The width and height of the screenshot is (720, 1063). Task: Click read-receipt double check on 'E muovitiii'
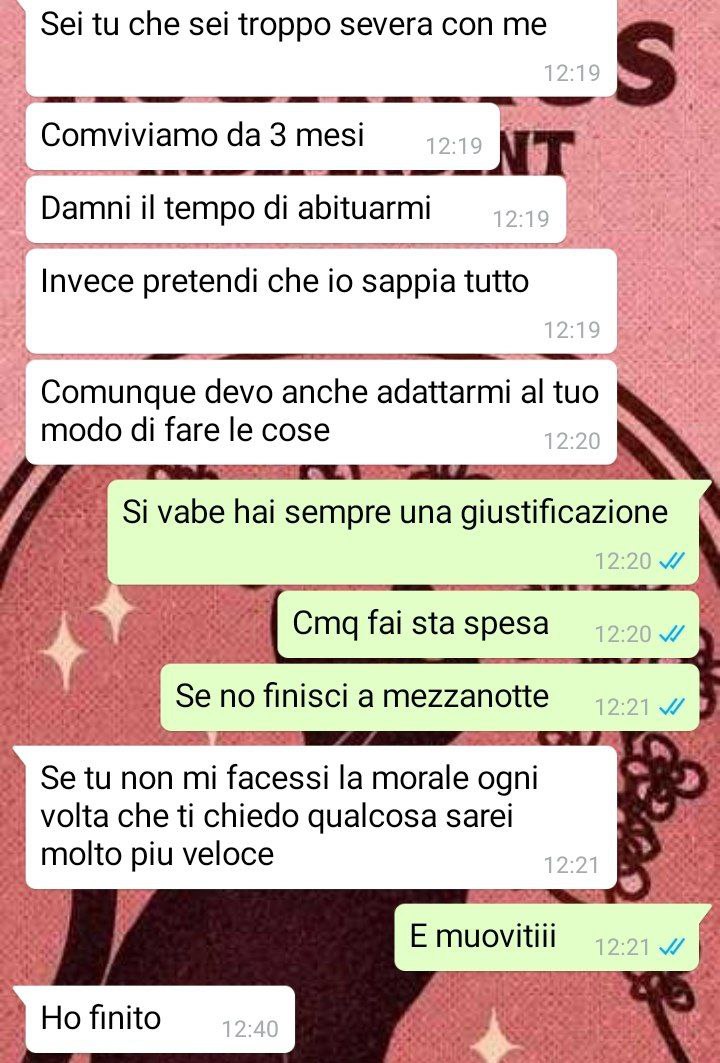tap(672, 946)
